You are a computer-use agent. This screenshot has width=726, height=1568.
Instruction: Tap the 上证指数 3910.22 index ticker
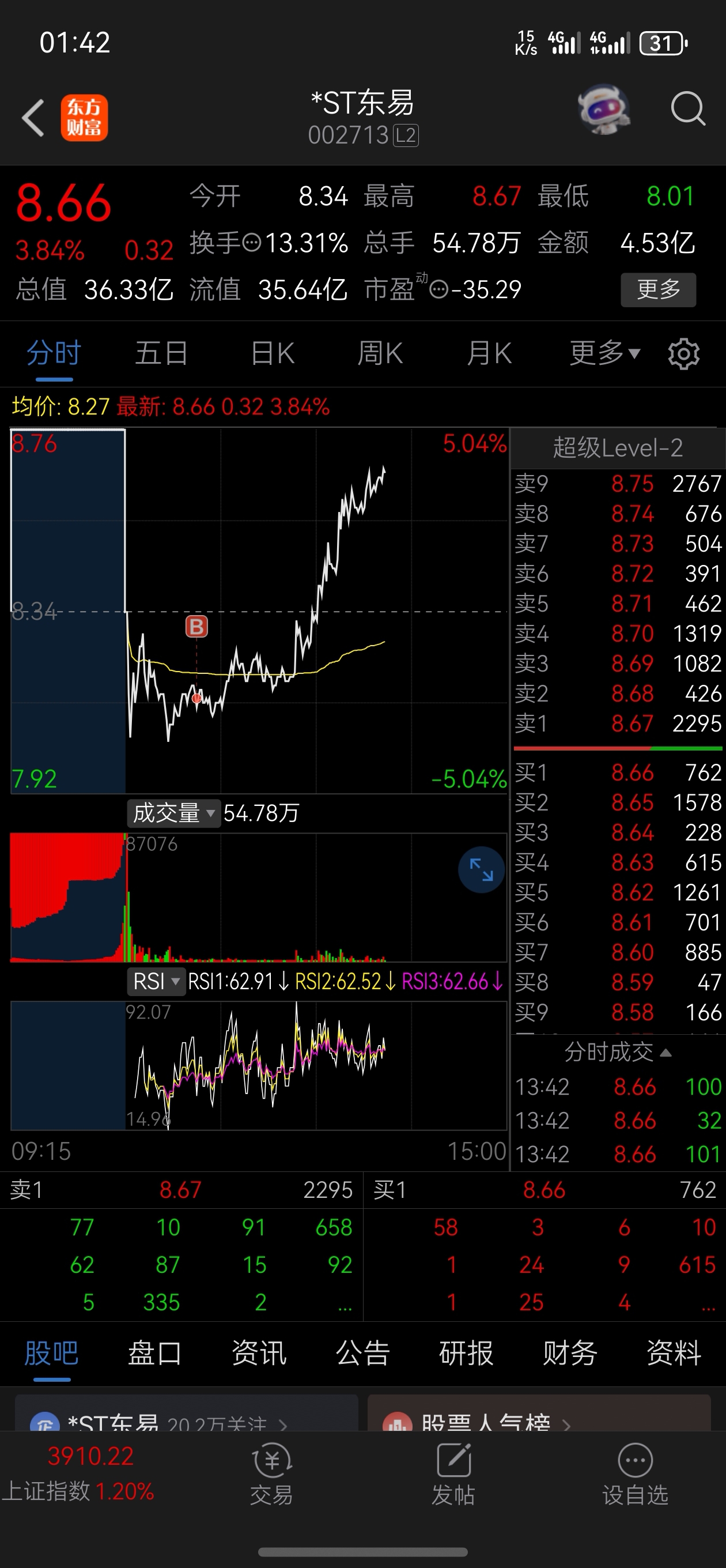click(x=78, y=1473)
